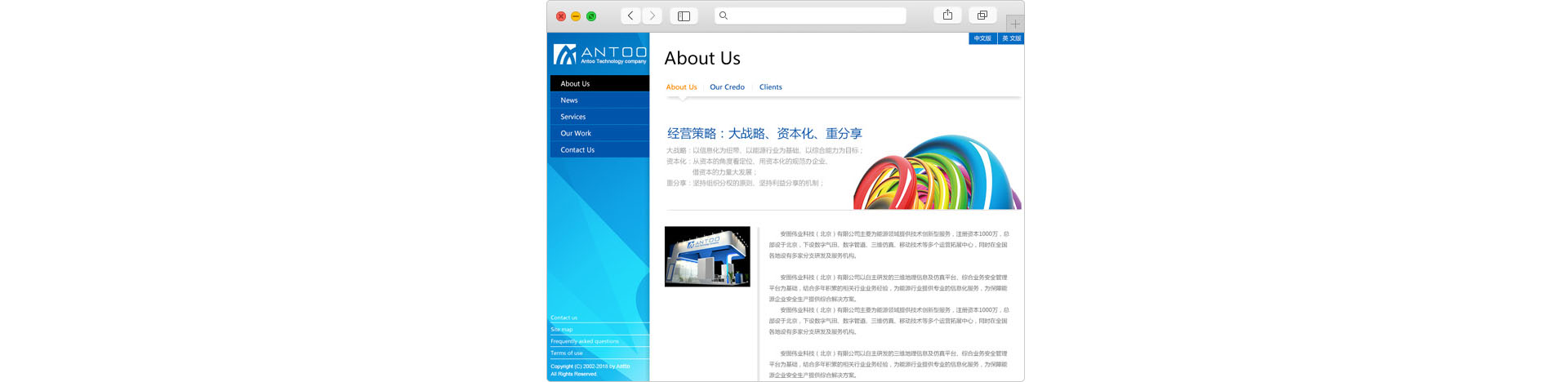Viewport: 1568px width, 382px height.
Task: Open Our Work in the left menu
Action: click(x=599, y=133)
